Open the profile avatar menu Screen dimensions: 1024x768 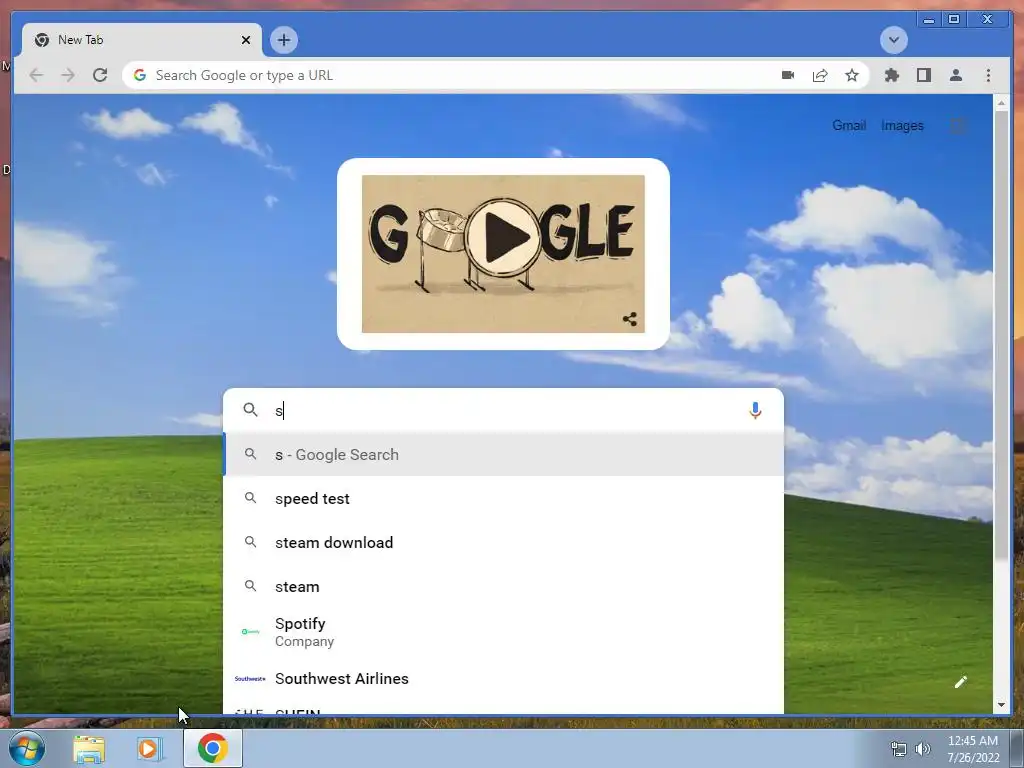pyautogui.click(x=956, y=75)
